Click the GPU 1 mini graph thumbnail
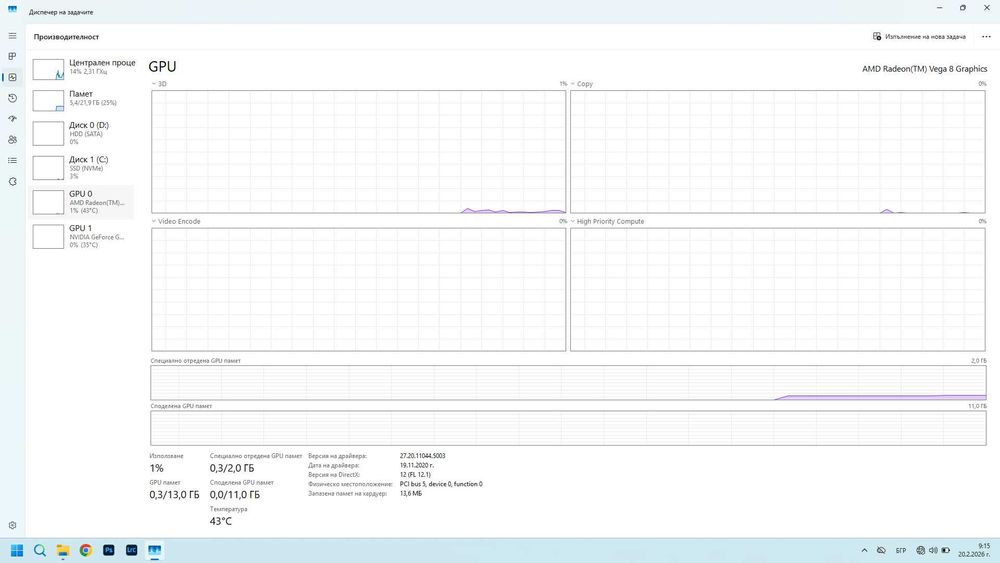Image resolution: width=1000 pixels, height=563 pixels. tap(48, 237)
